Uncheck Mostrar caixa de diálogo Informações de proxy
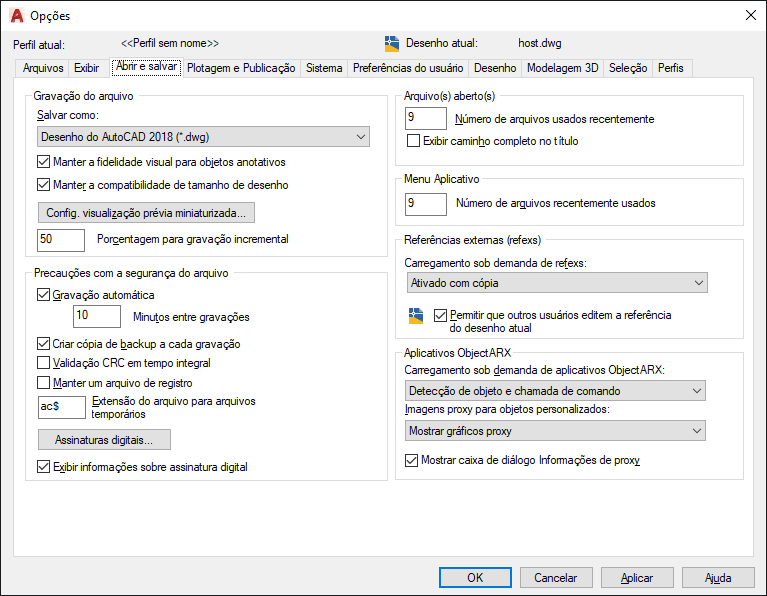 tap(411, 460)
